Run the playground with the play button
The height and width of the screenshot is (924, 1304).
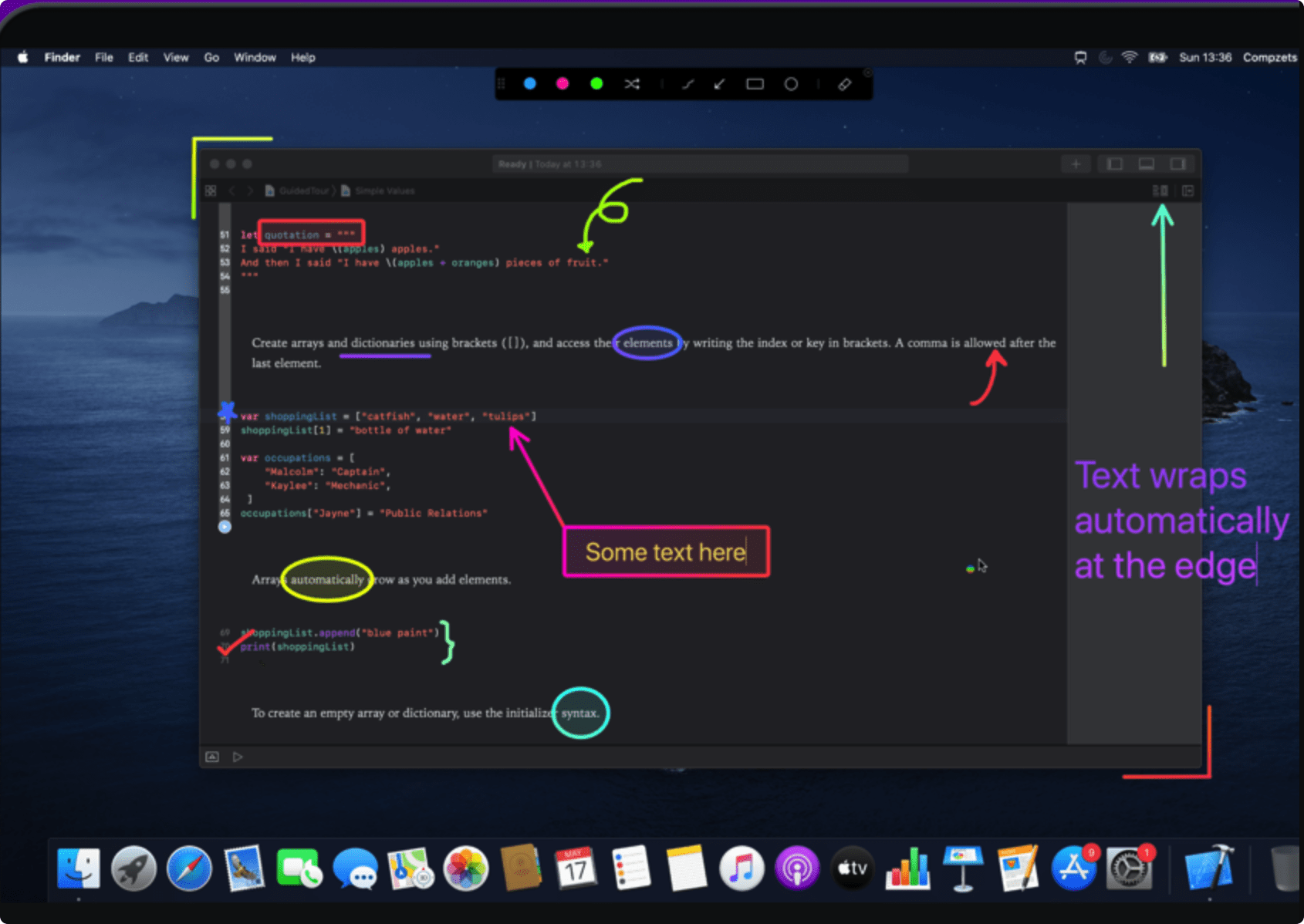coord(238,757)
